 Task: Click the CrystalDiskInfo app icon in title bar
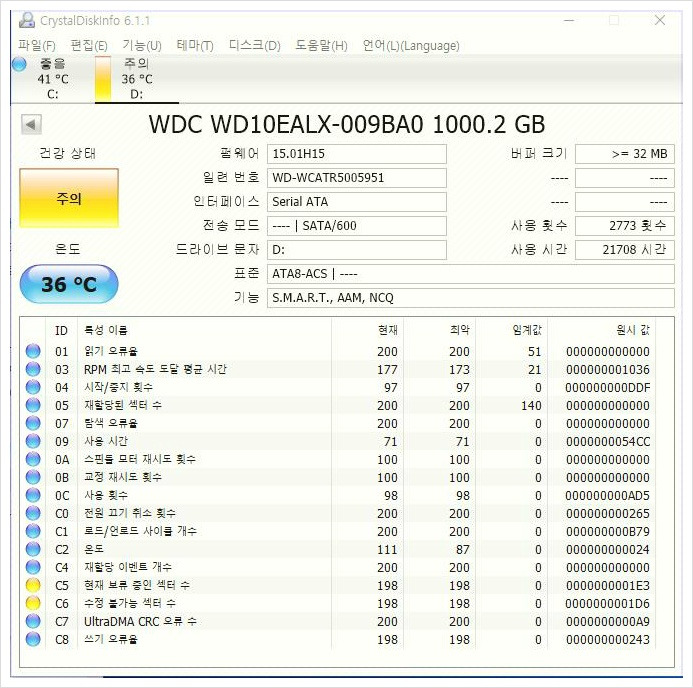tap(27, 20)
